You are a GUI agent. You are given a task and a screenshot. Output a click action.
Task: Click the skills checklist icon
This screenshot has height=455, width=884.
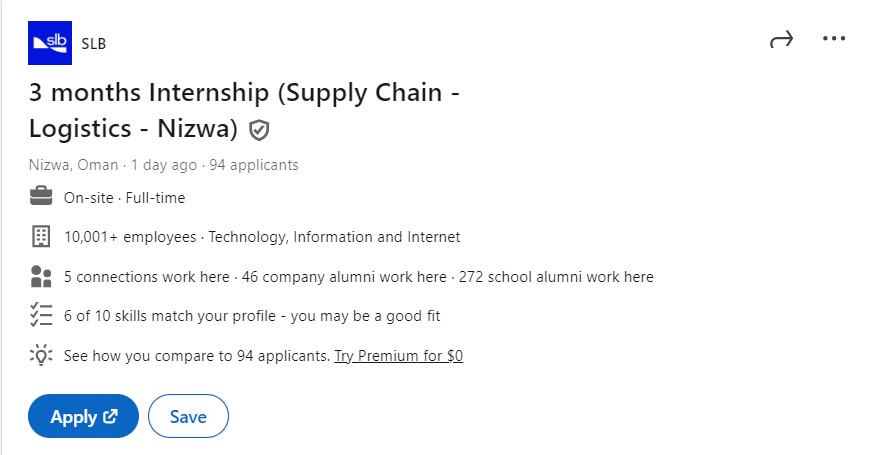coord(41,315)
